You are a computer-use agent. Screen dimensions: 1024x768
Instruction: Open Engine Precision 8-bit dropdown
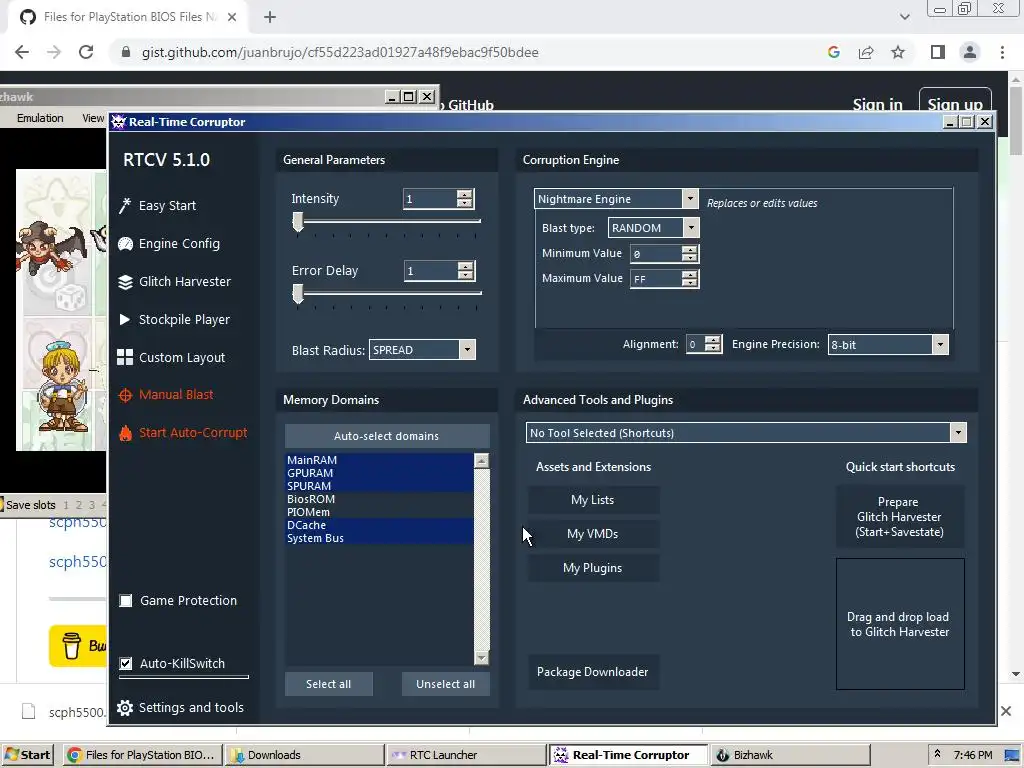pos(940,344)
